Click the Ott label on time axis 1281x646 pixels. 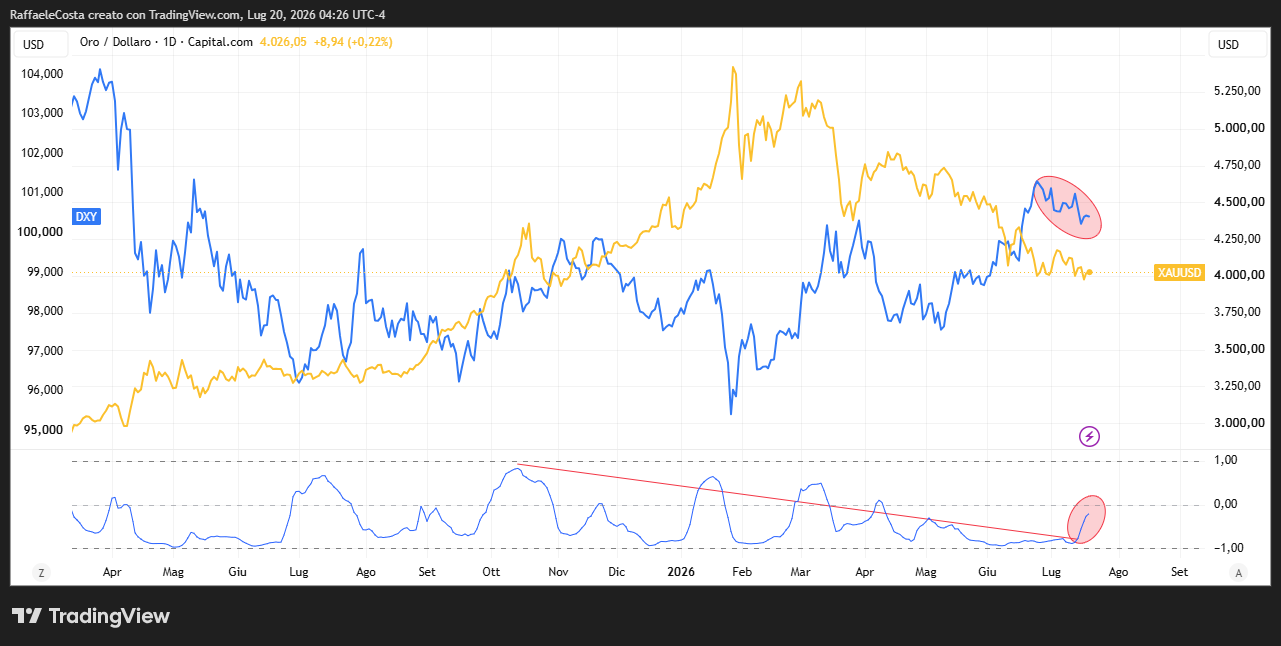491,572
